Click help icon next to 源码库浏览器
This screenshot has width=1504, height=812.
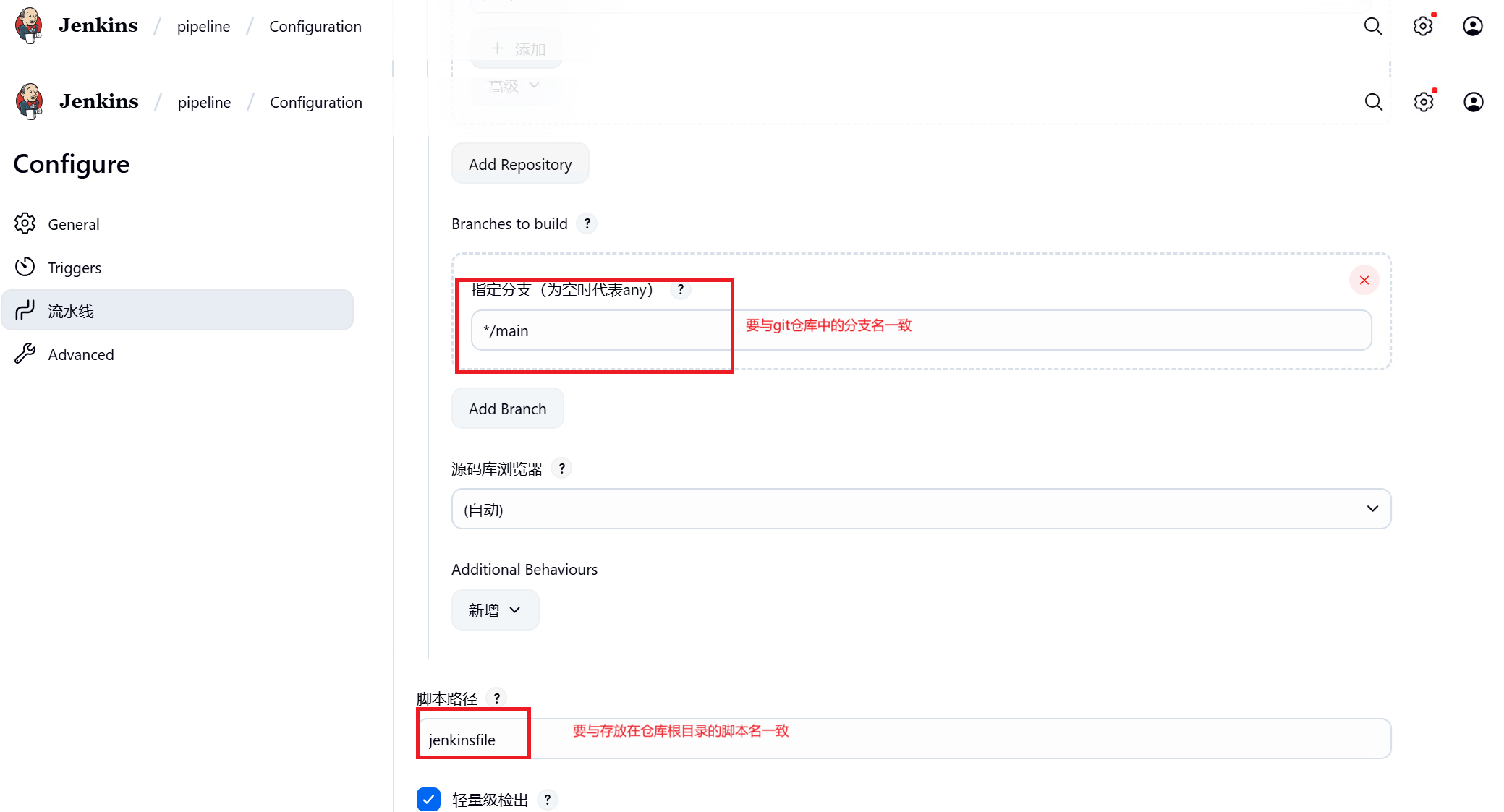point(561,469)
